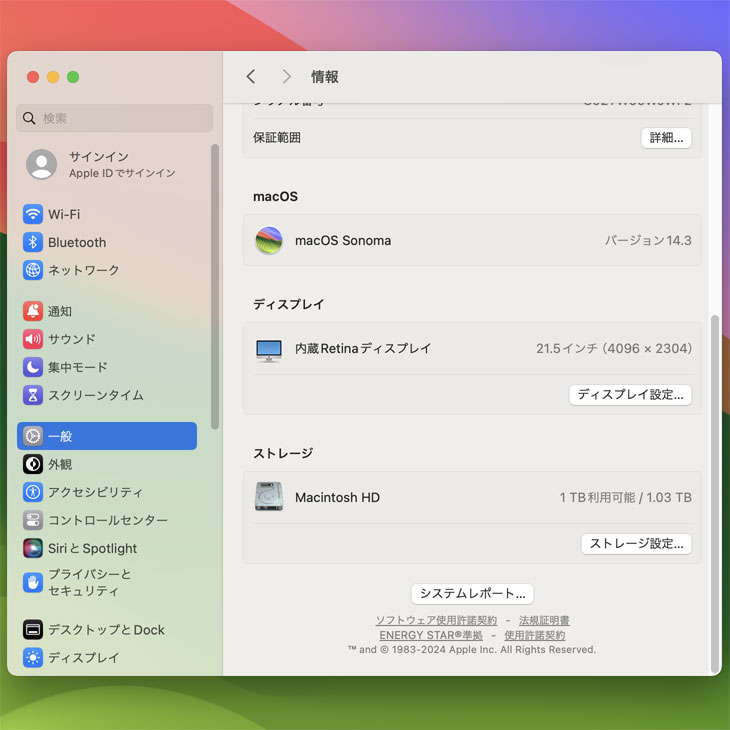Select 集中モード moon icon
Viewport: 730px width, 730px height.
coord(33,367)
